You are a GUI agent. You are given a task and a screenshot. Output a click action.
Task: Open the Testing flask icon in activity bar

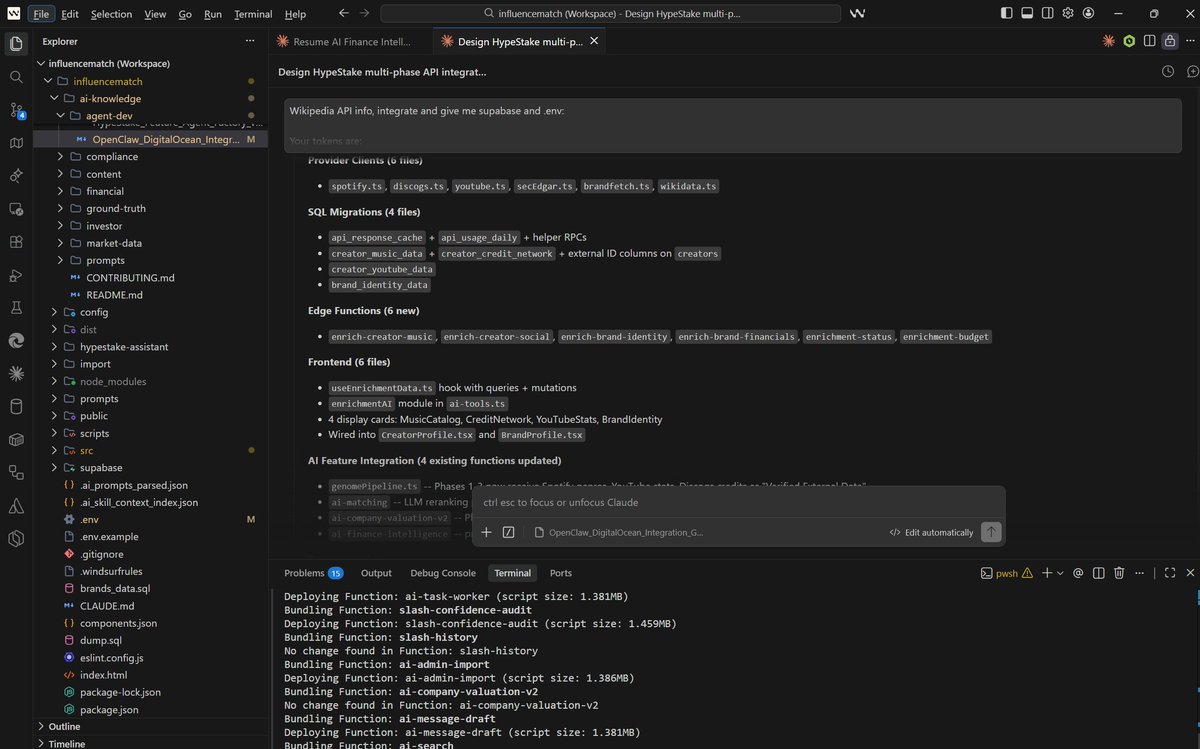(16, 307)
